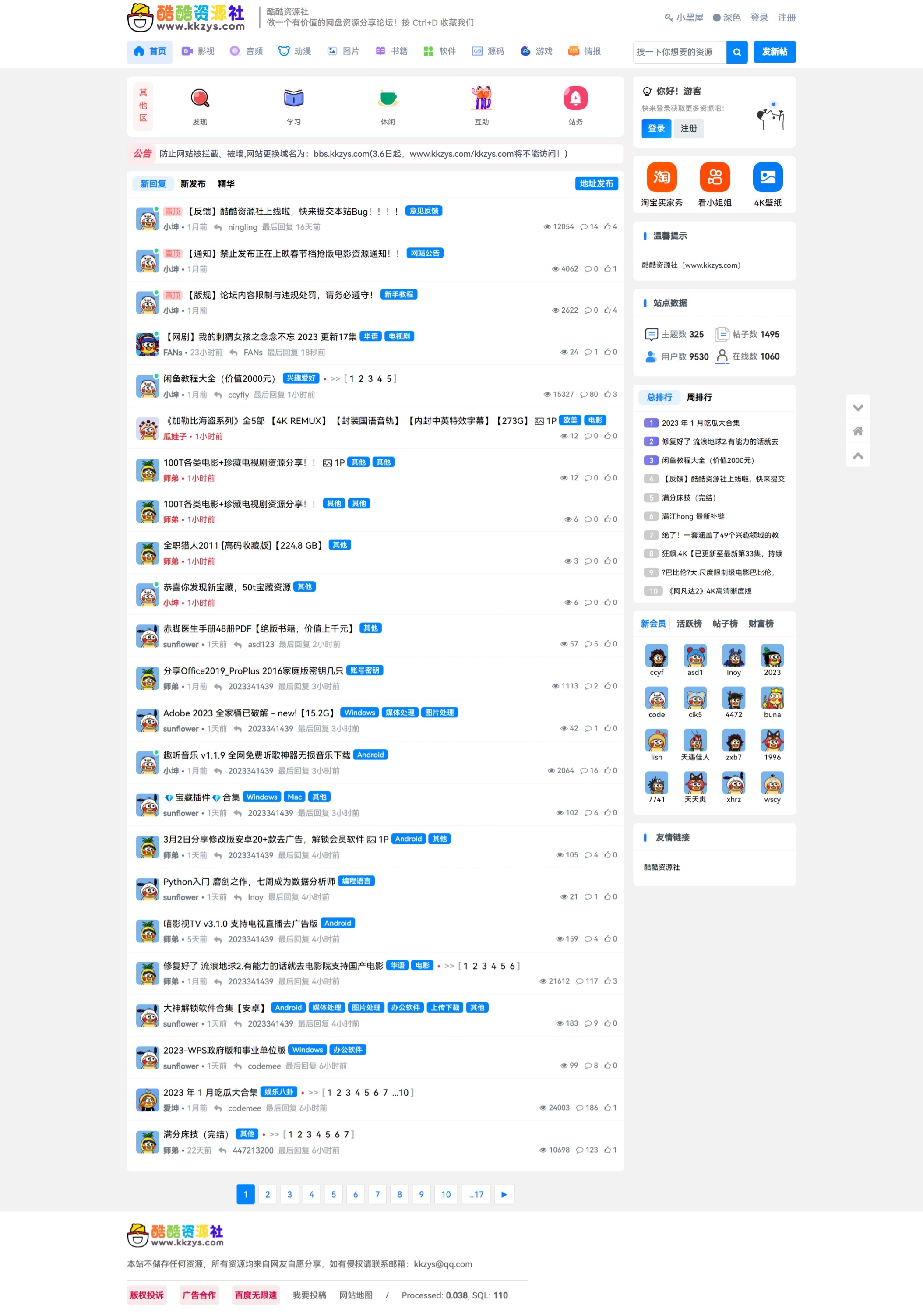Click the 登录 (Login) button
The width and height of the screenshot is (923, 1316).
tap(655, 127)
